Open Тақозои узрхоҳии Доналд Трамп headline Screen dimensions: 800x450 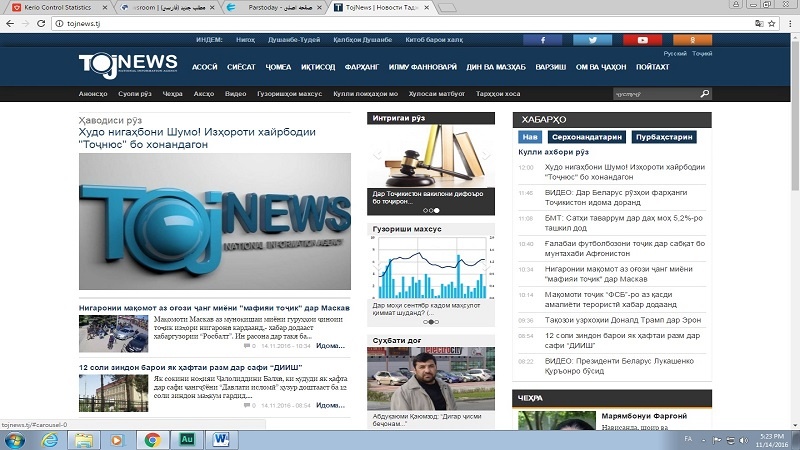point(622,320)
